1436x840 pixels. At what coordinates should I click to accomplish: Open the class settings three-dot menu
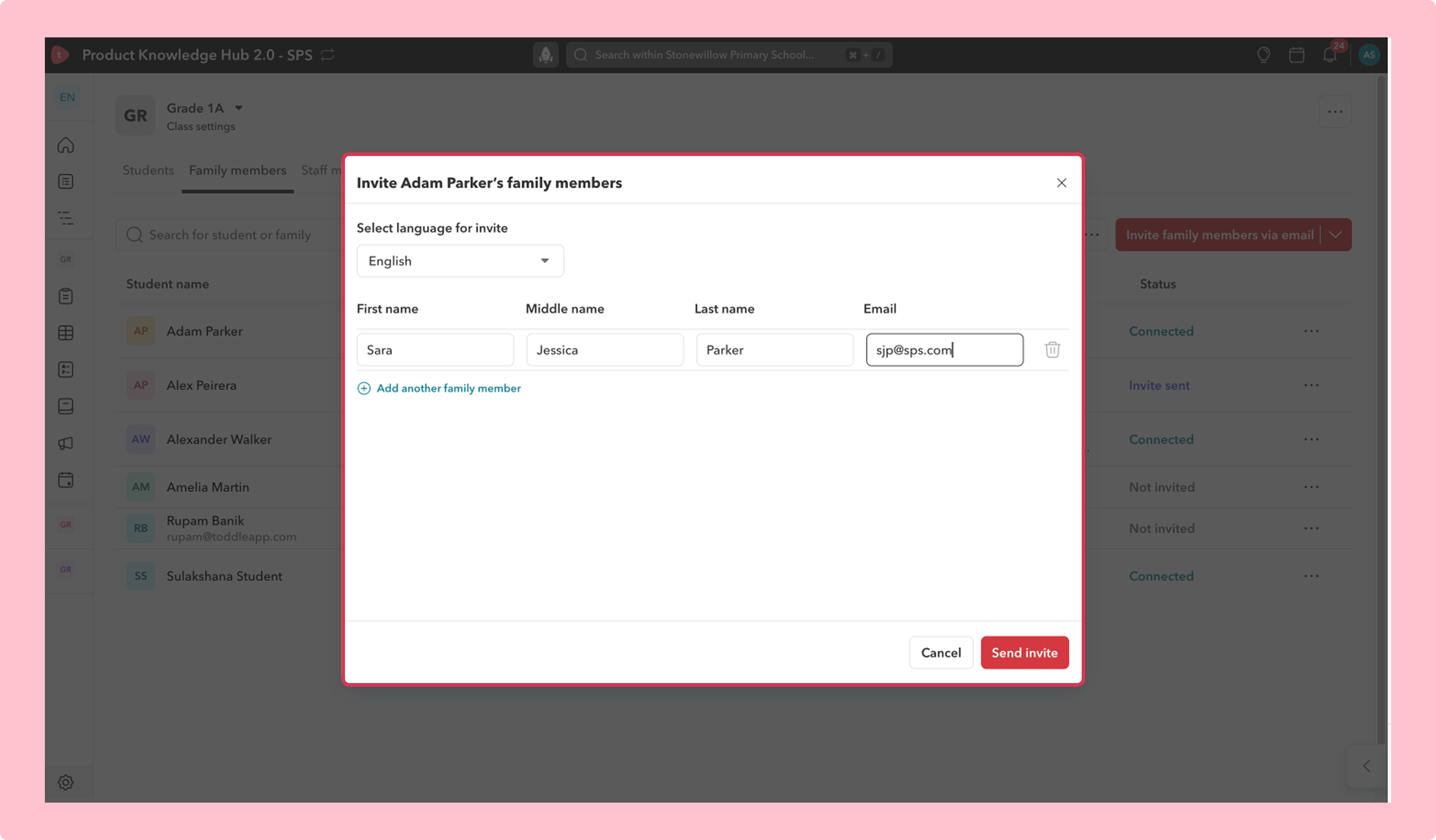point(1335,112)
